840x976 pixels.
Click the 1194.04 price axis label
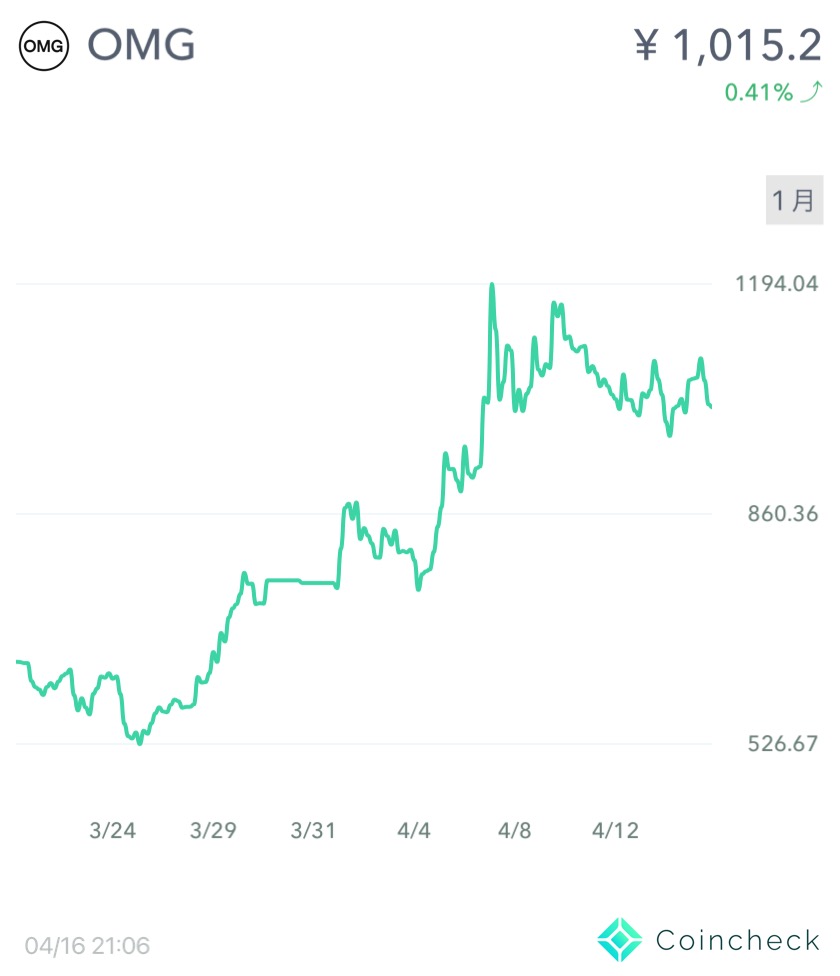pos(776,284)
